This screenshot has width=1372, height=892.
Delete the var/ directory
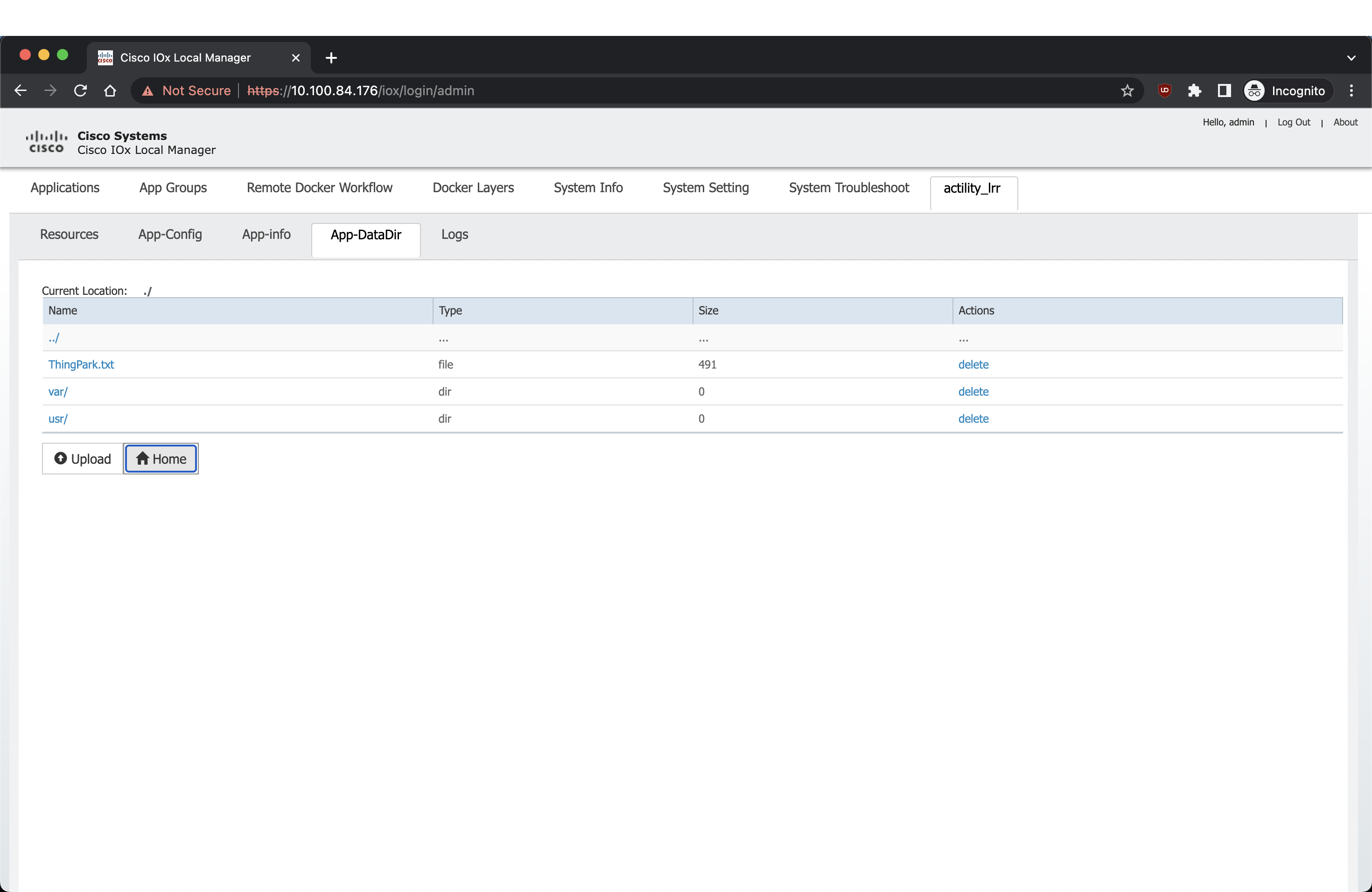tap(973, 392)
